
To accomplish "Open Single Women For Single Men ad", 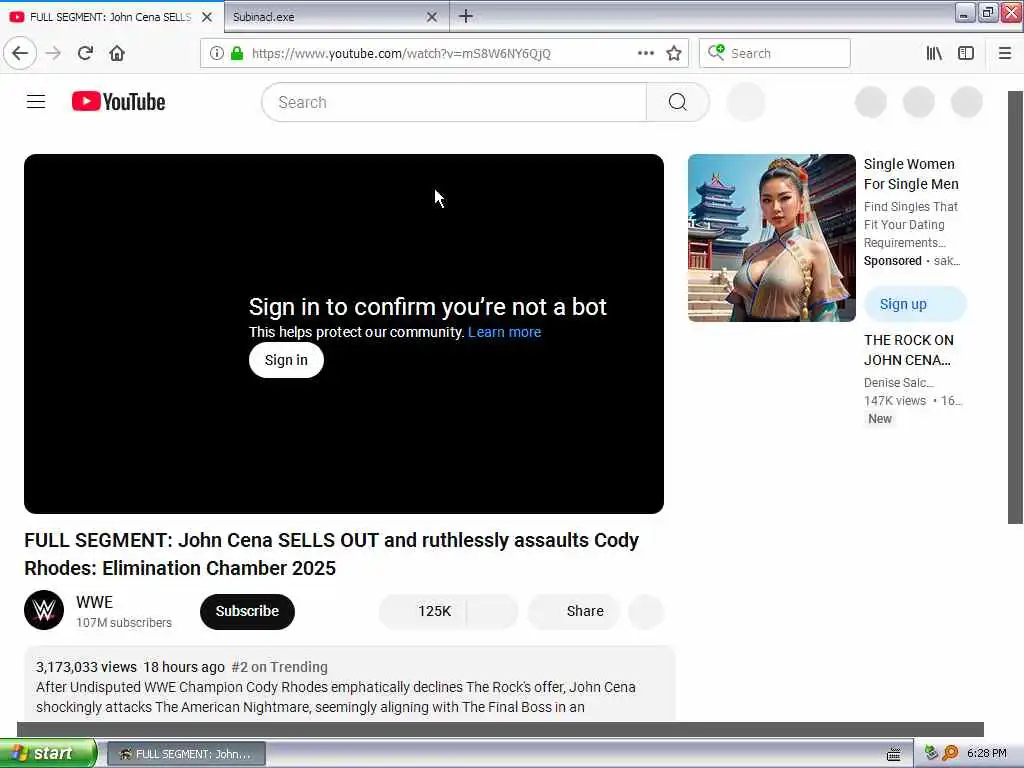I will point(911,174).
